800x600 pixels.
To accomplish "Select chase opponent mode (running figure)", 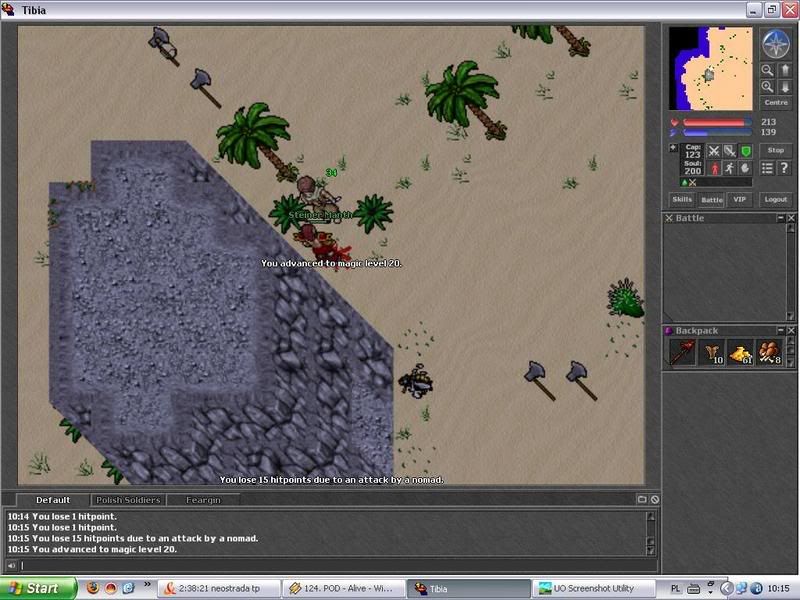I will click(730, 168).
